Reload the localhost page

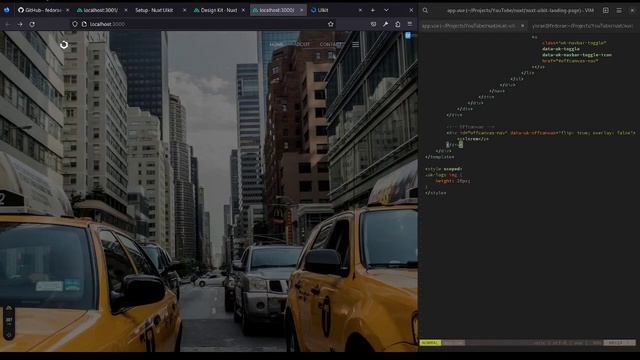pos(32,24)
